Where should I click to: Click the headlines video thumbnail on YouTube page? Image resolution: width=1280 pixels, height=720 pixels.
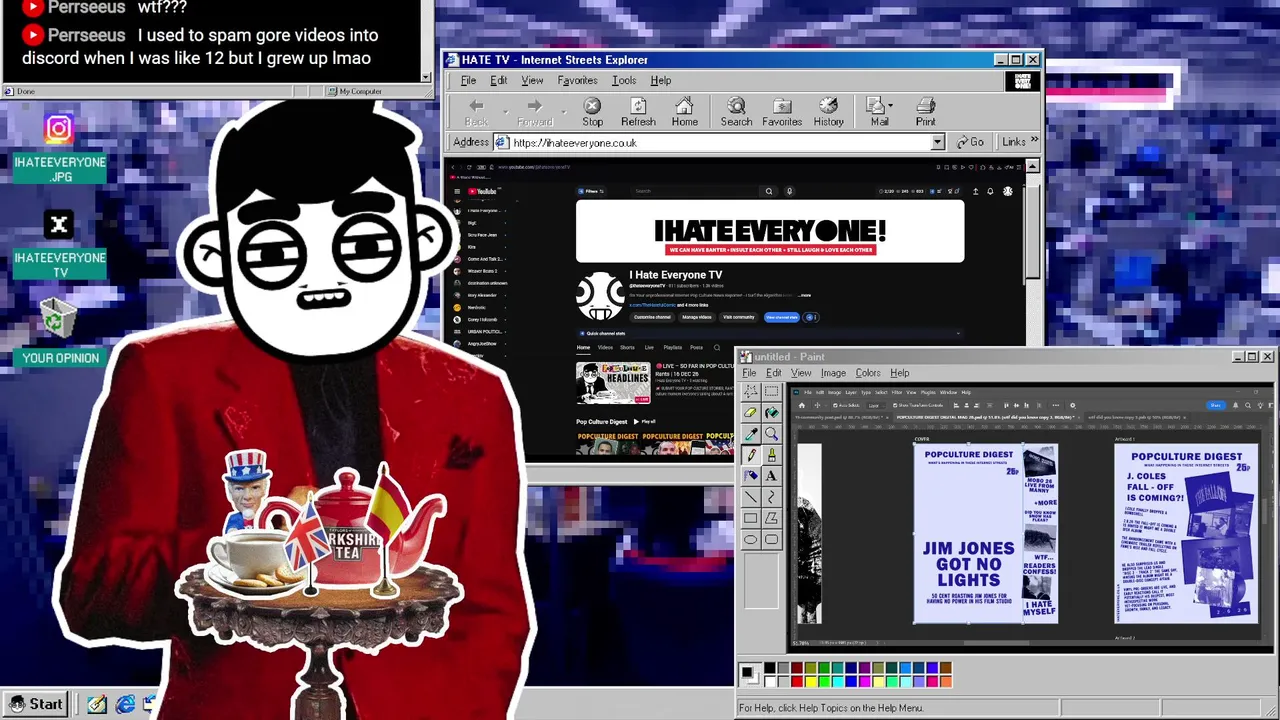click(x=612, y=383)
